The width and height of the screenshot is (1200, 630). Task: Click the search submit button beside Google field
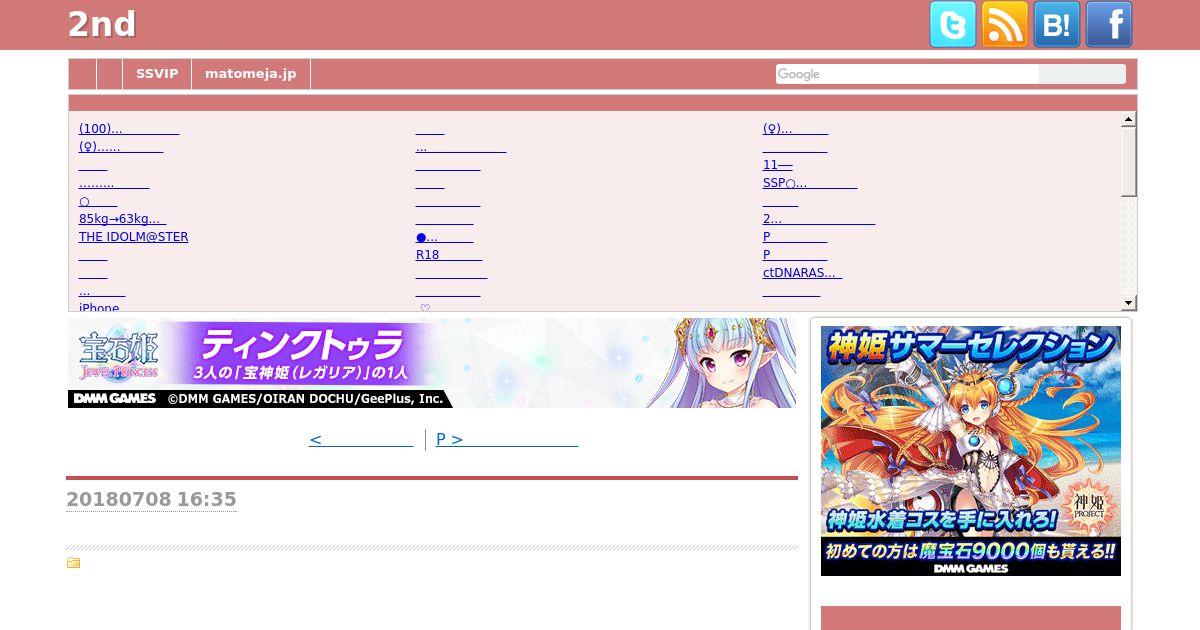click(1082, 74)
